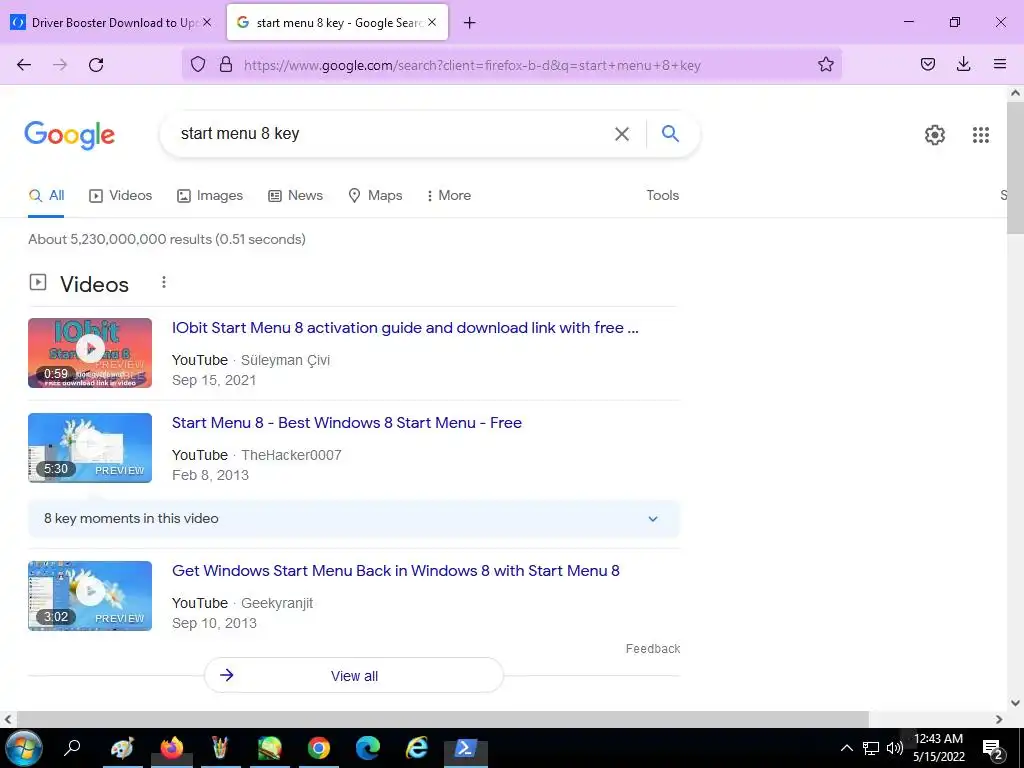Clear the Google search box
The height and width of the screenshot is (768, 1024).
[x=622, y=134]
